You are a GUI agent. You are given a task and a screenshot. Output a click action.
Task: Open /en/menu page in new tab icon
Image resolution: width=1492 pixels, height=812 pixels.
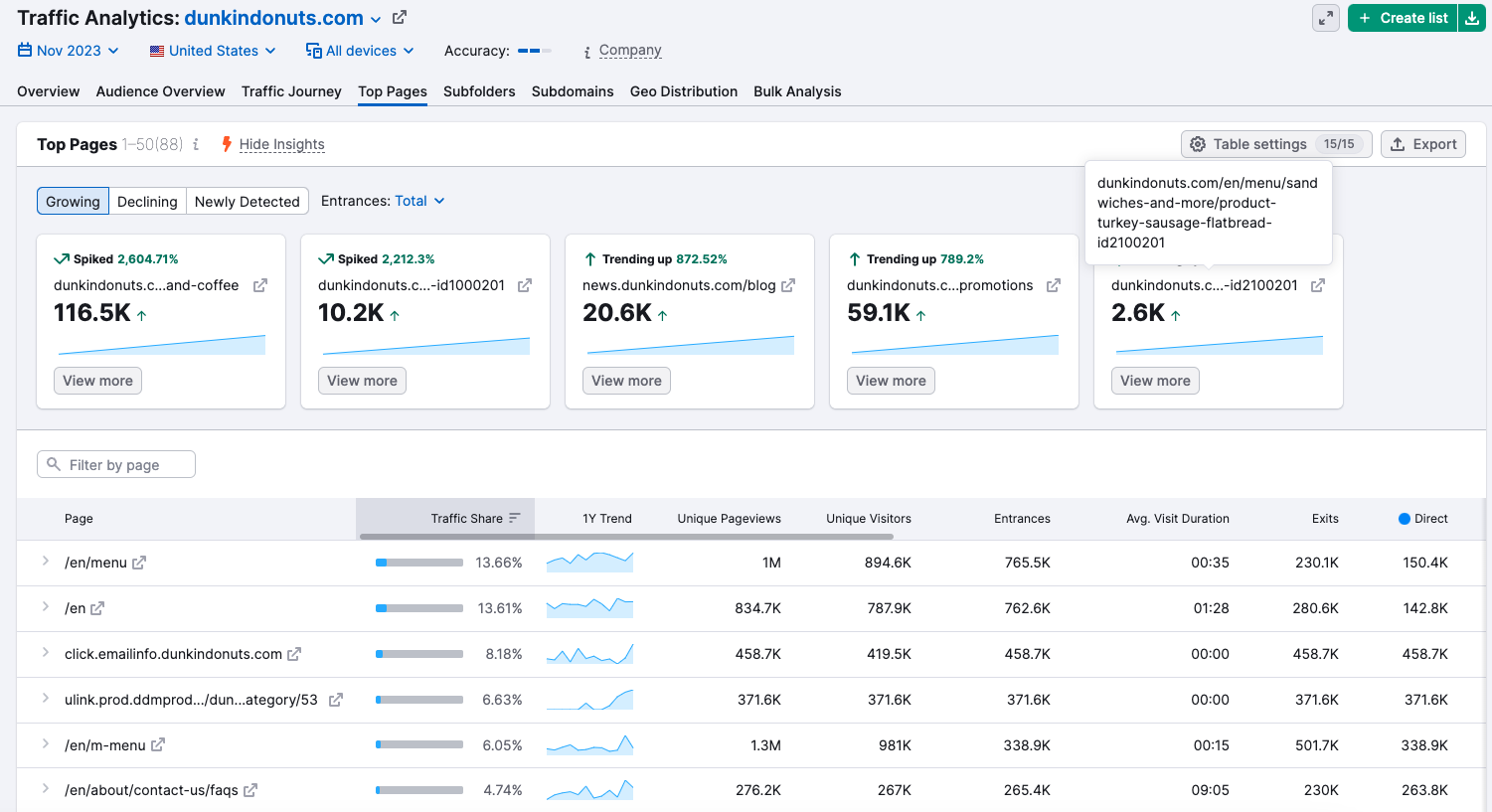tap(139, 563)
